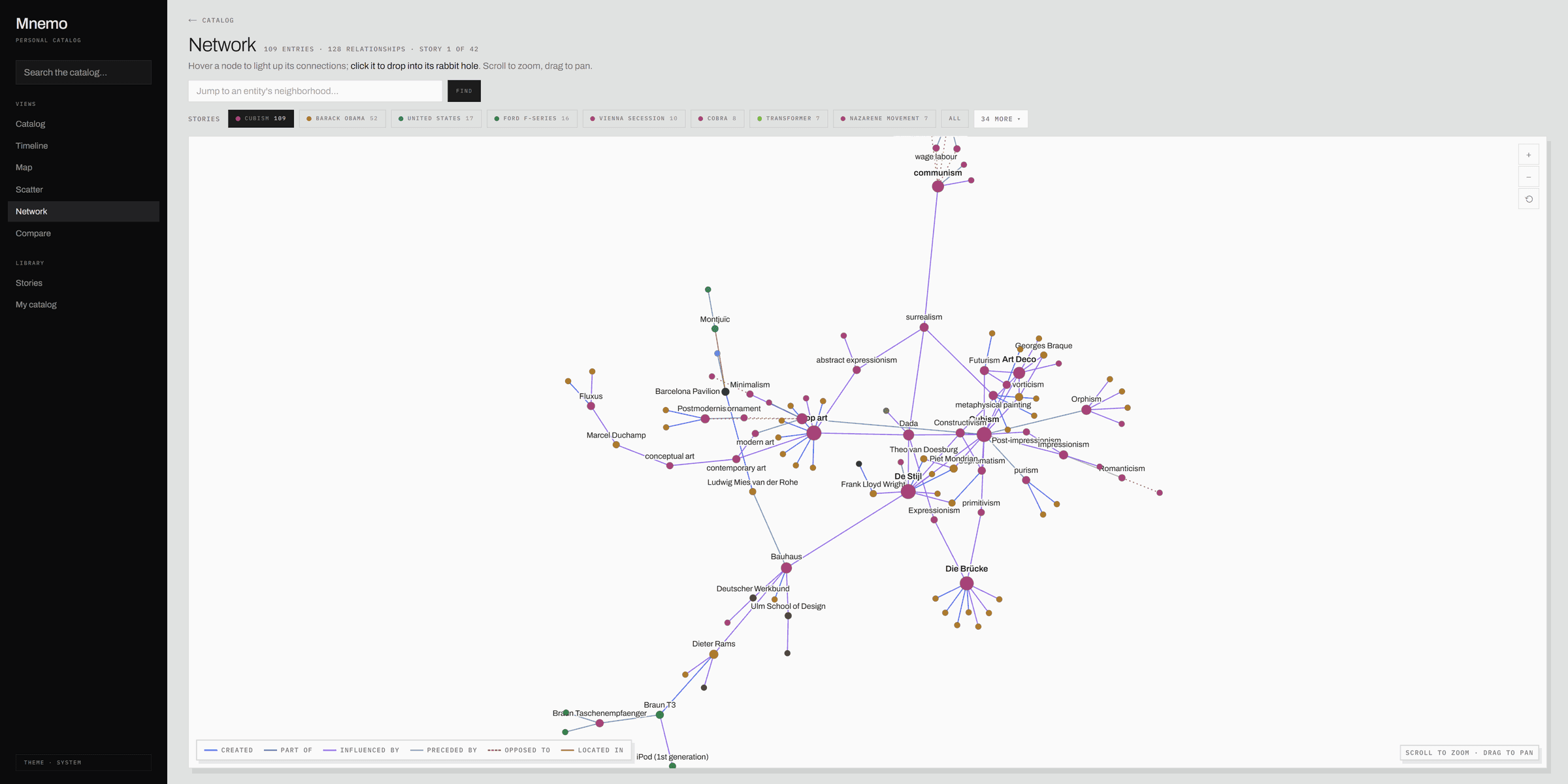Open the Dada node
The width and height of the screenshot is (1568, 784).
[x=908, y=435]
